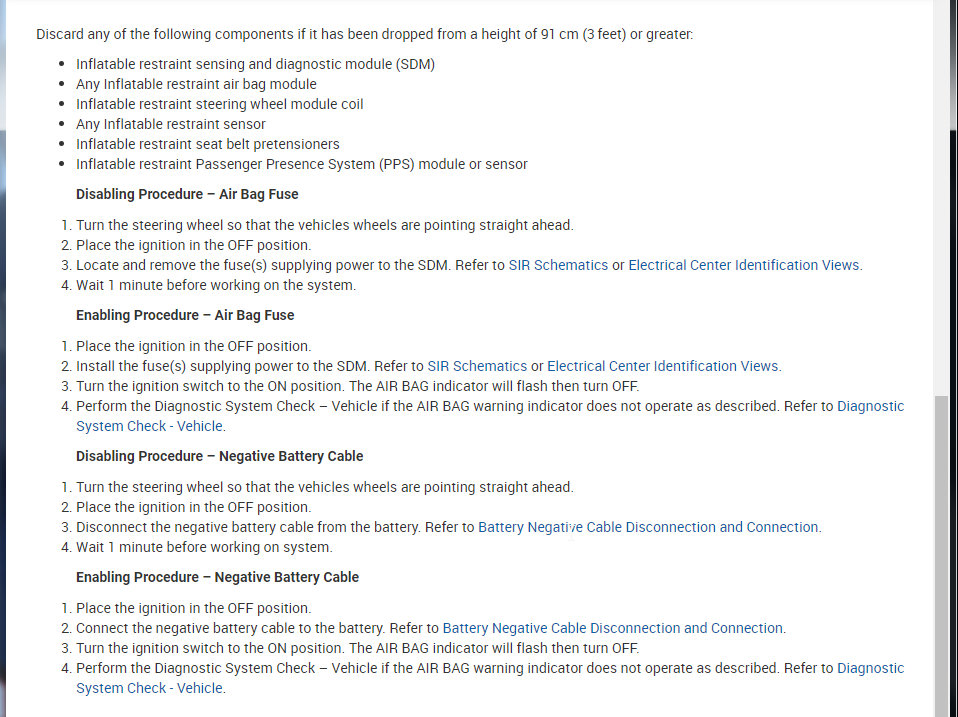This screenshot has width=958, height=717.
Task: Click the 'Inflatable restraint seat belt pretensioners' bullet
Action: coord(208,144)
